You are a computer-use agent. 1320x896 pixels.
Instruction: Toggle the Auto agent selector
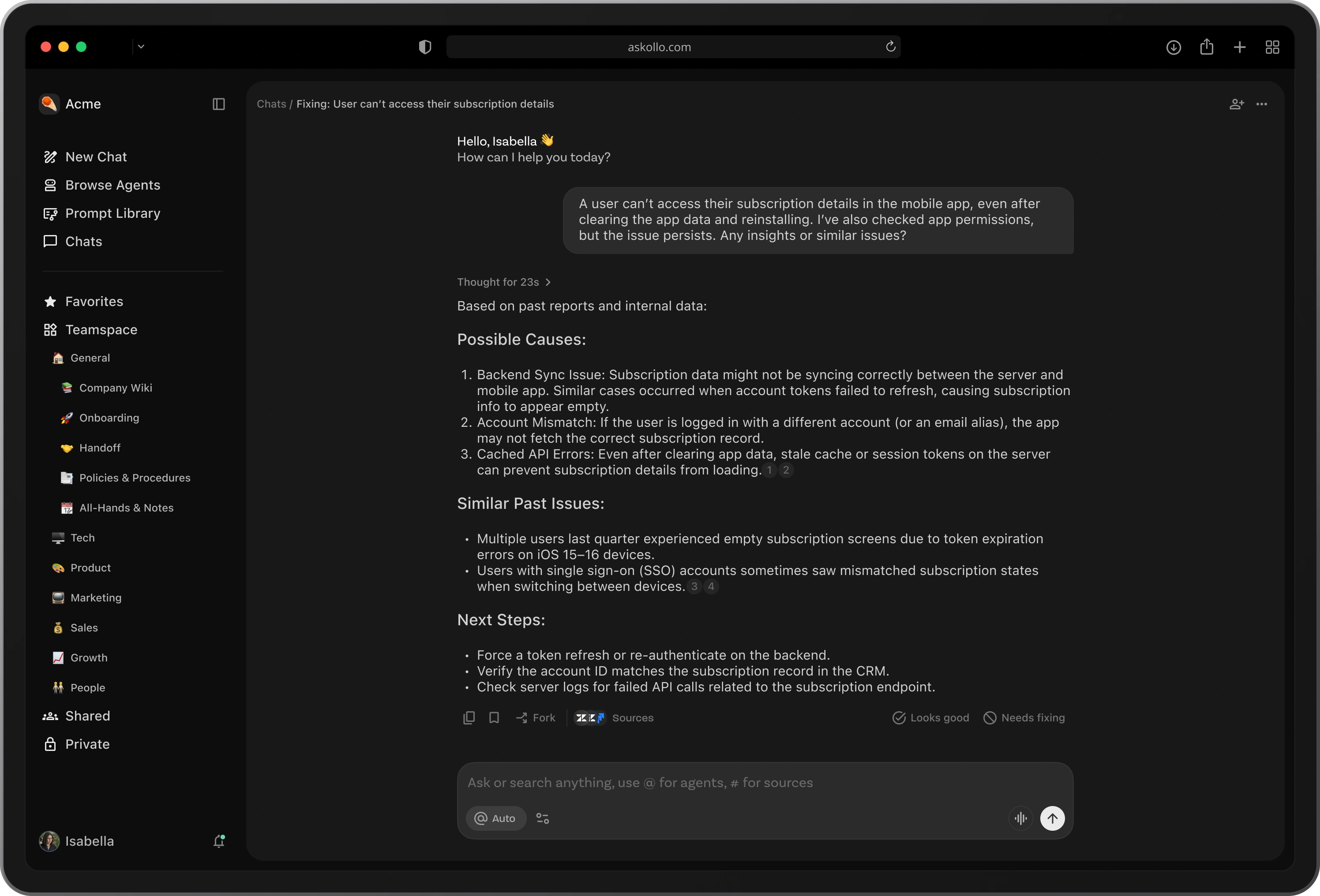click(x=496, y=818)
